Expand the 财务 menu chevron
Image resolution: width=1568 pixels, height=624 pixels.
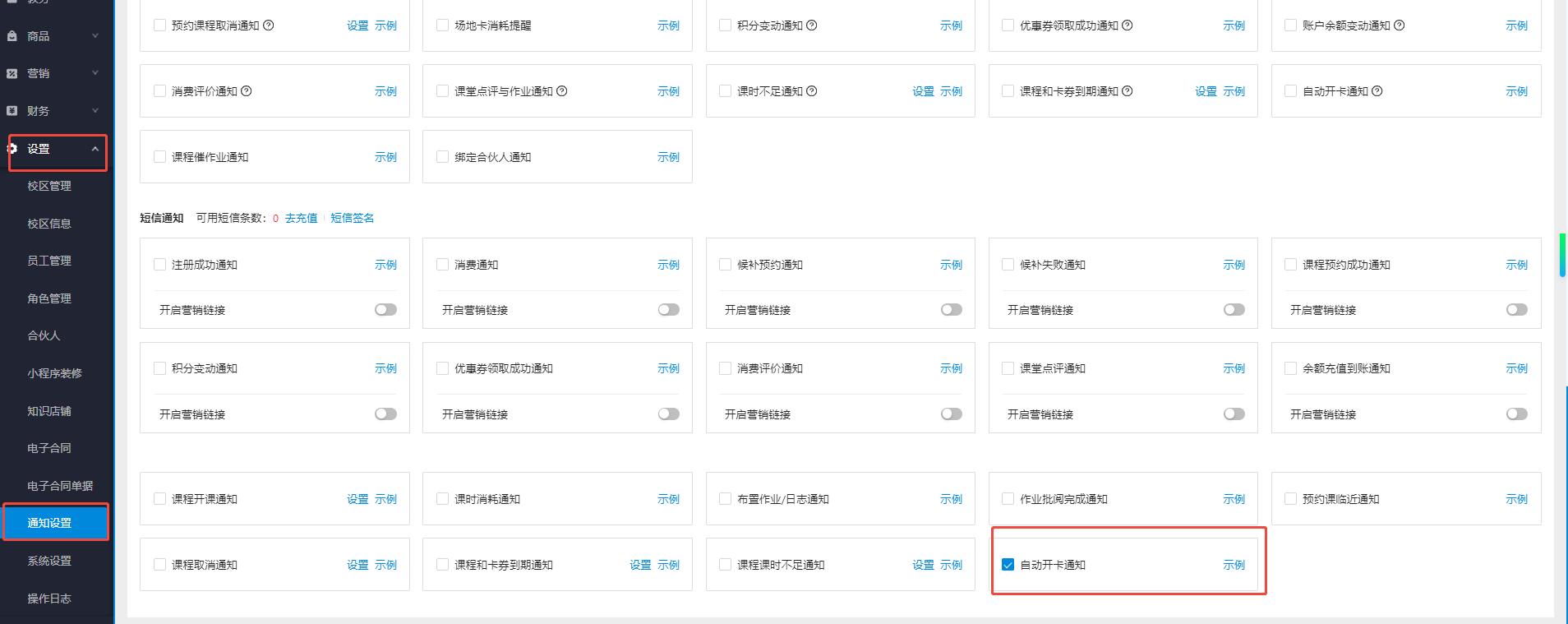(95, 110)
